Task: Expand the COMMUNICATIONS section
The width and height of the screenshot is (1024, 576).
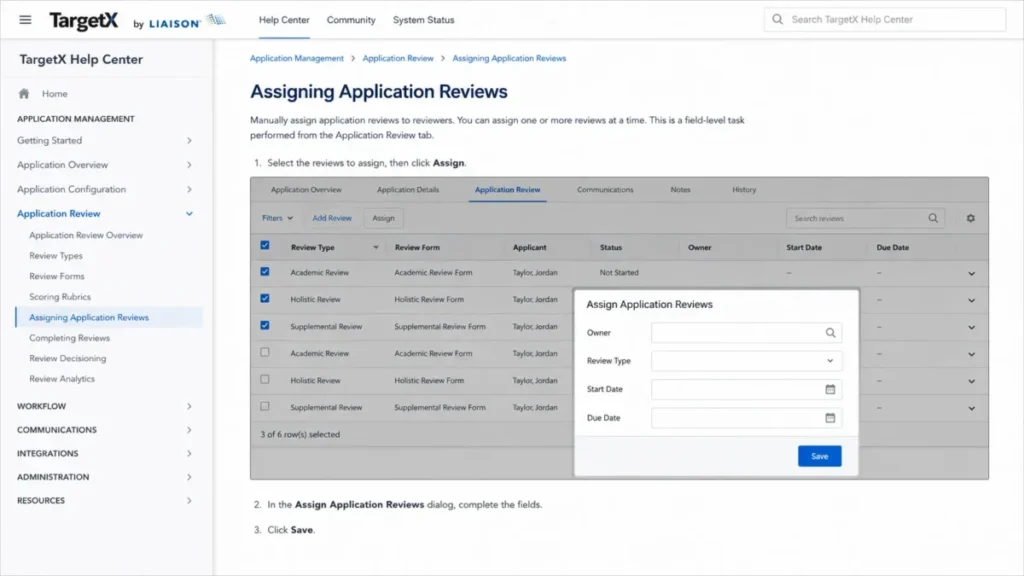Action: tap(189, 430)
